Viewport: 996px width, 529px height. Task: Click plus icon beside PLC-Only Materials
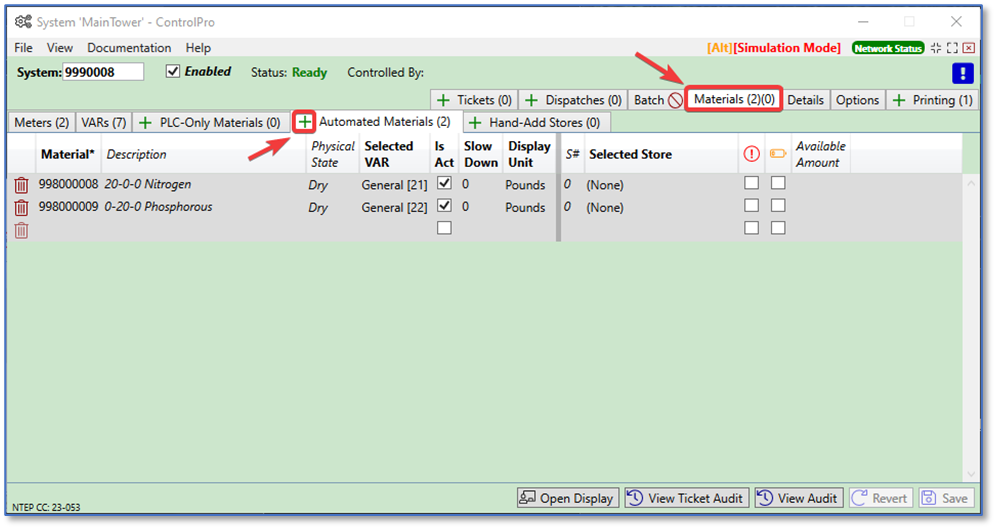(x=145, y=123)
